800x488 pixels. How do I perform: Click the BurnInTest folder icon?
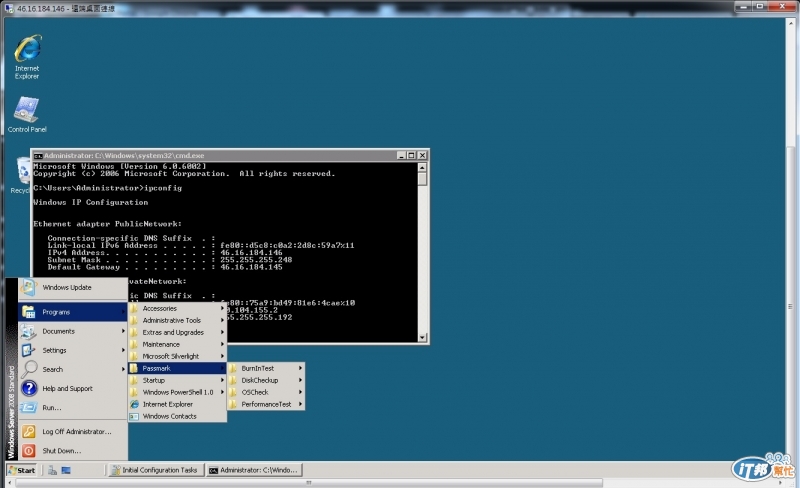pyautogui.click(x=233, y=368)
